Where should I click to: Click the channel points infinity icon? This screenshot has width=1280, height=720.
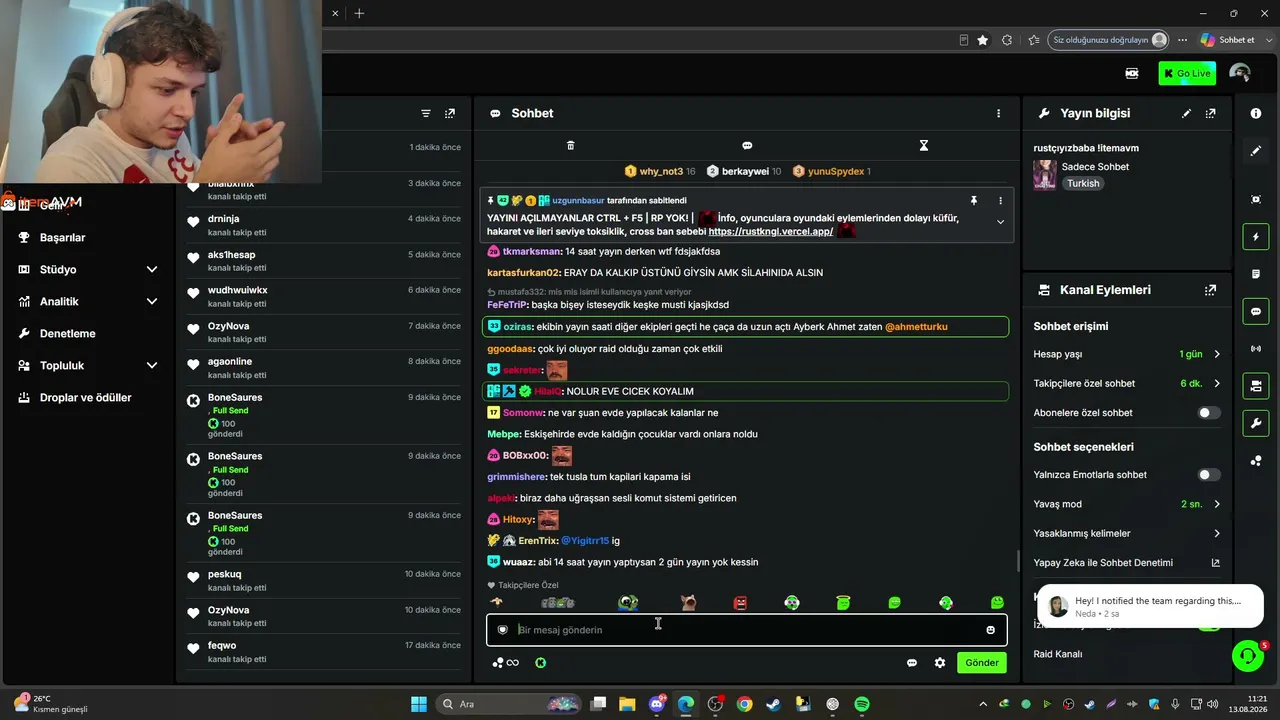[x=506, y=663]
